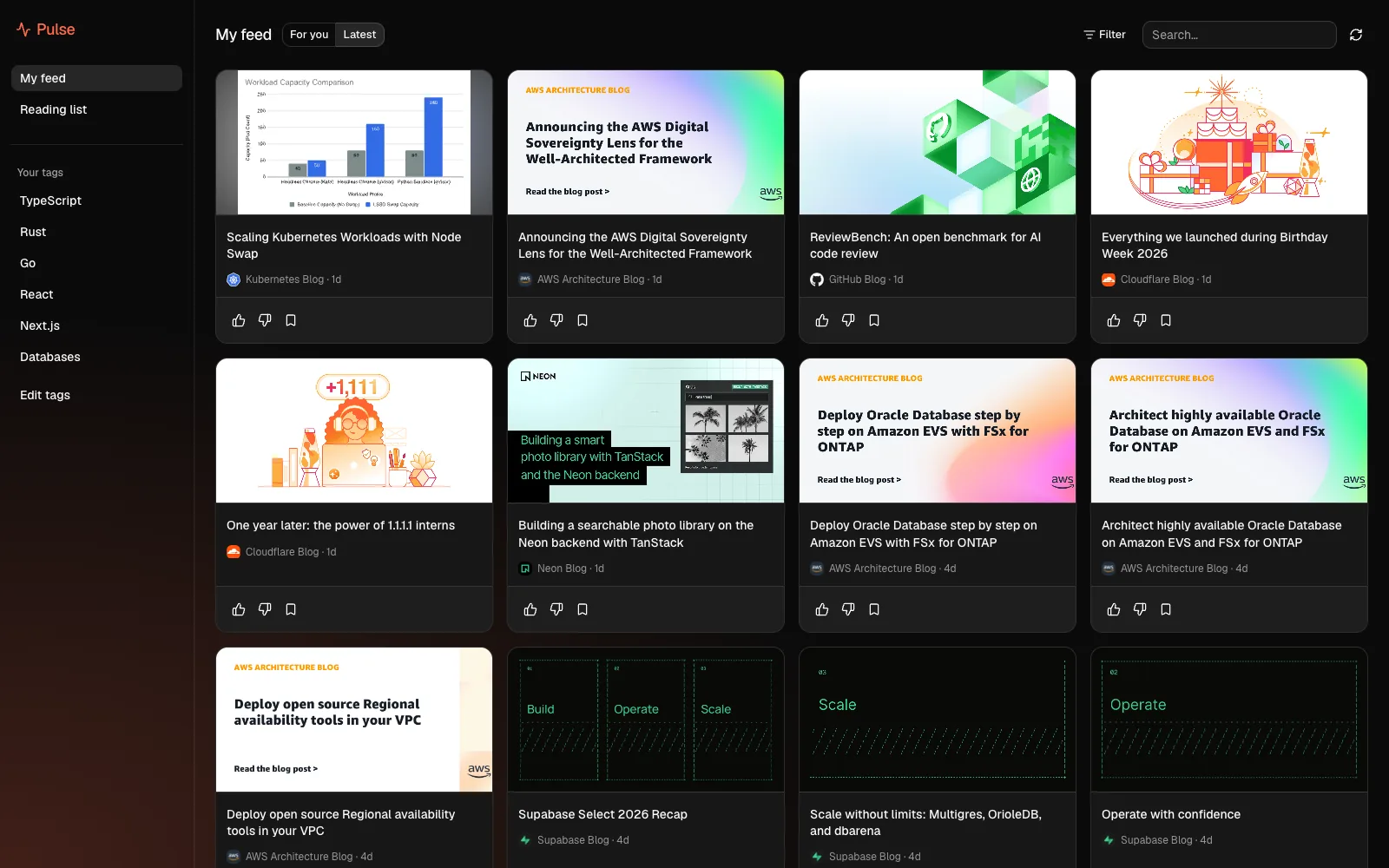Upvote the searchable photo library post
Screen dimensions: 1389x868
[530, 609]
